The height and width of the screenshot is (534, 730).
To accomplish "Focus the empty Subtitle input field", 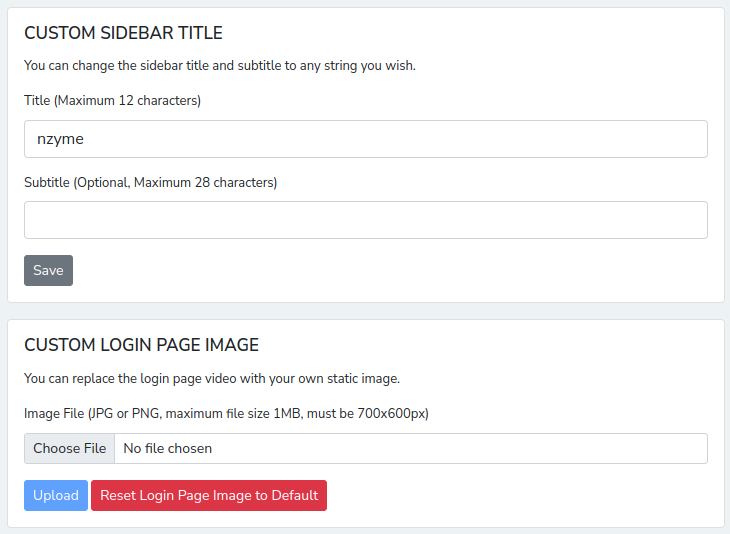I will [365, 220].
